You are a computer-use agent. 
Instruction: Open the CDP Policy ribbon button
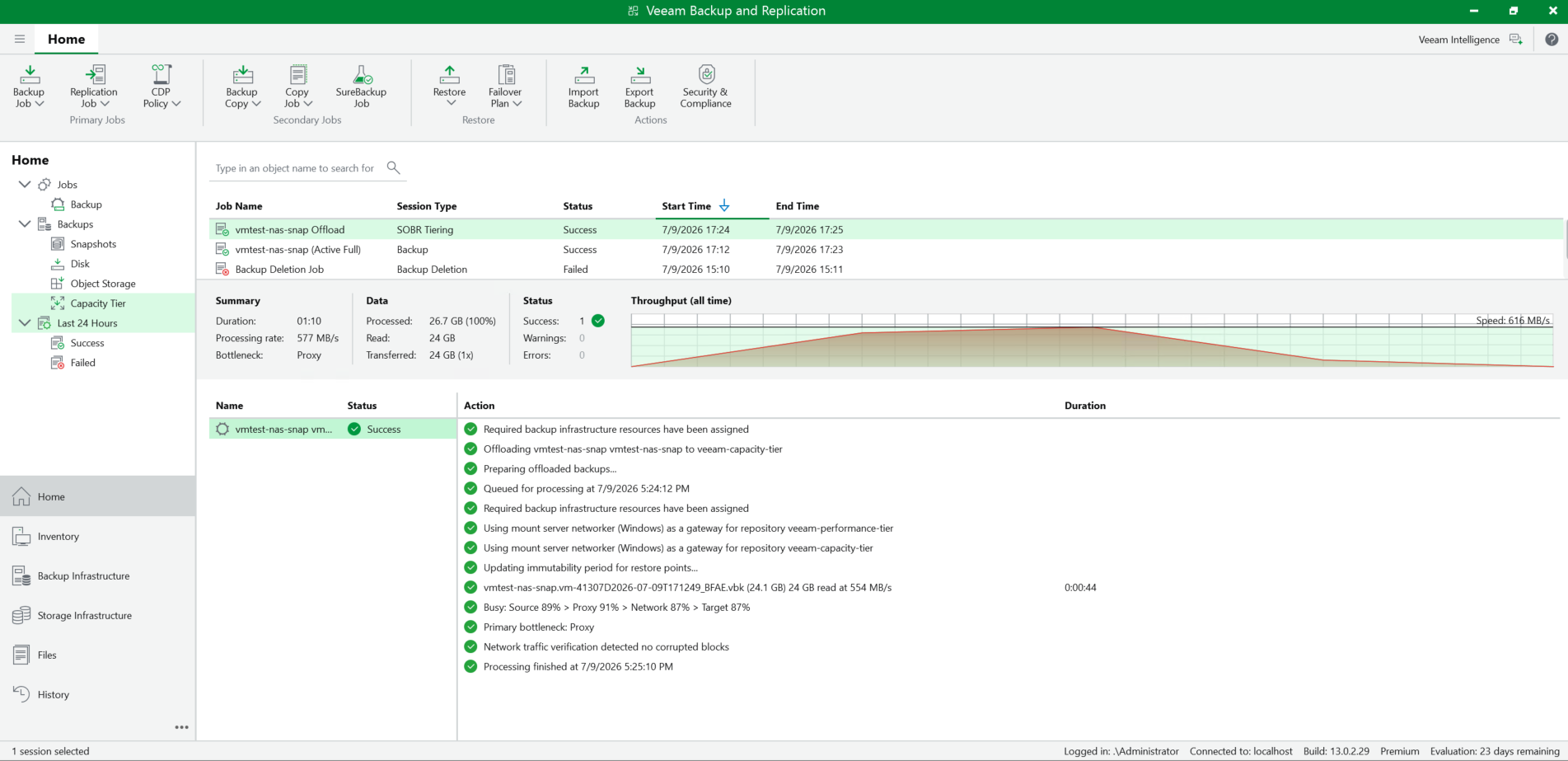pyautogui.click(x=161, y=87)
